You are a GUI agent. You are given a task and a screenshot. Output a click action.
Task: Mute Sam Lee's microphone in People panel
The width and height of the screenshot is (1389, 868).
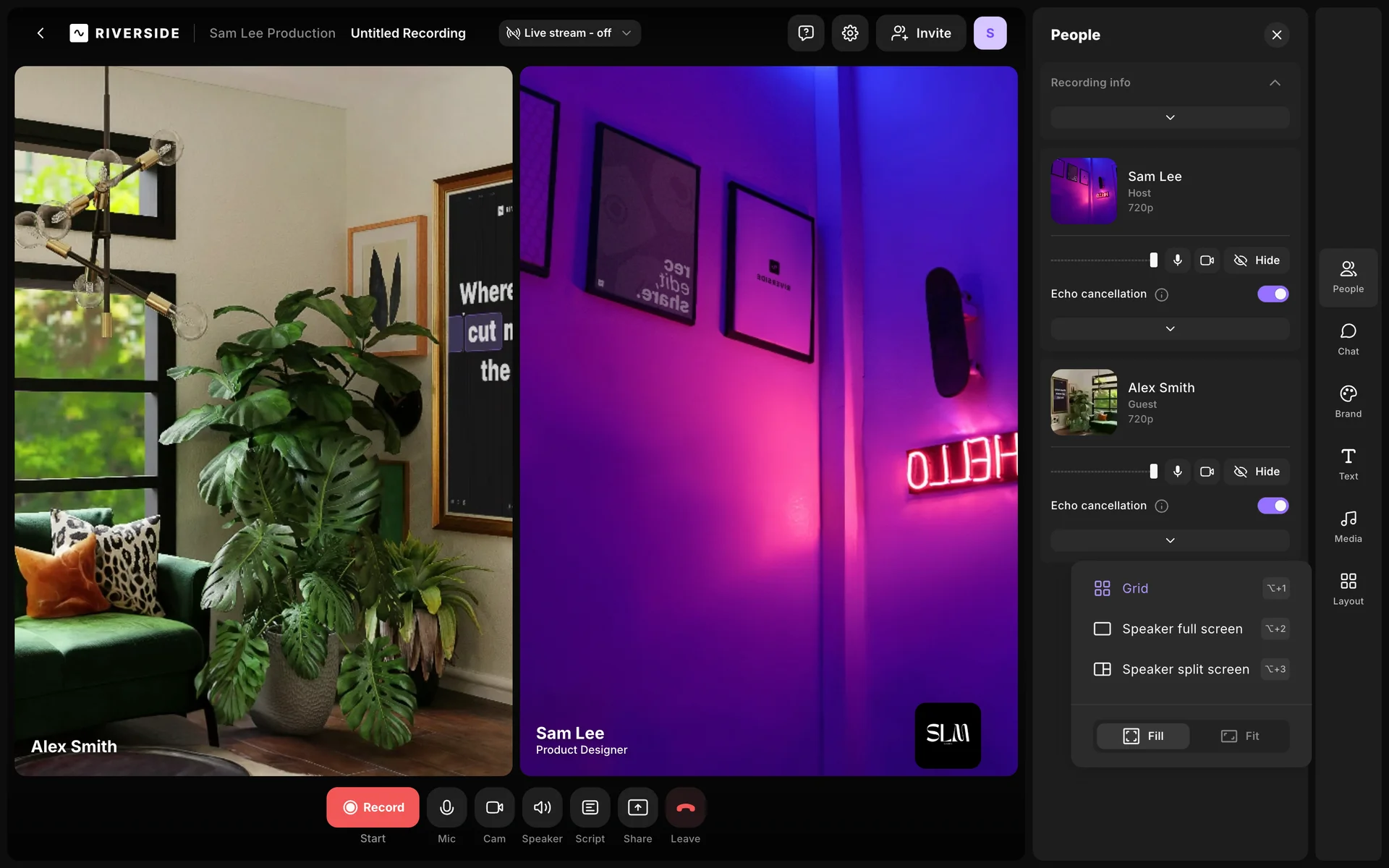click(x=1178, y=260)
